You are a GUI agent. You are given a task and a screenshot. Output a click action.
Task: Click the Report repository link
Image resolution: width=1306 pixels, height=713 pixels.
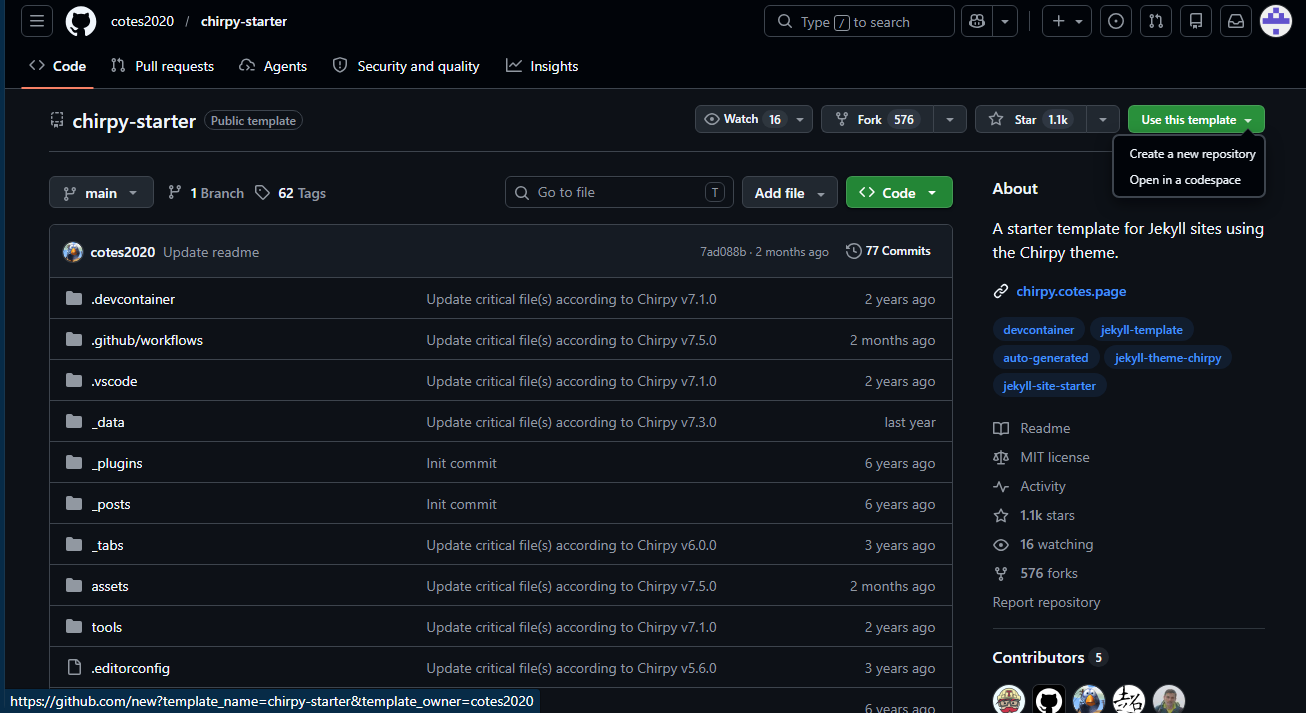(x=1046, y=602)
